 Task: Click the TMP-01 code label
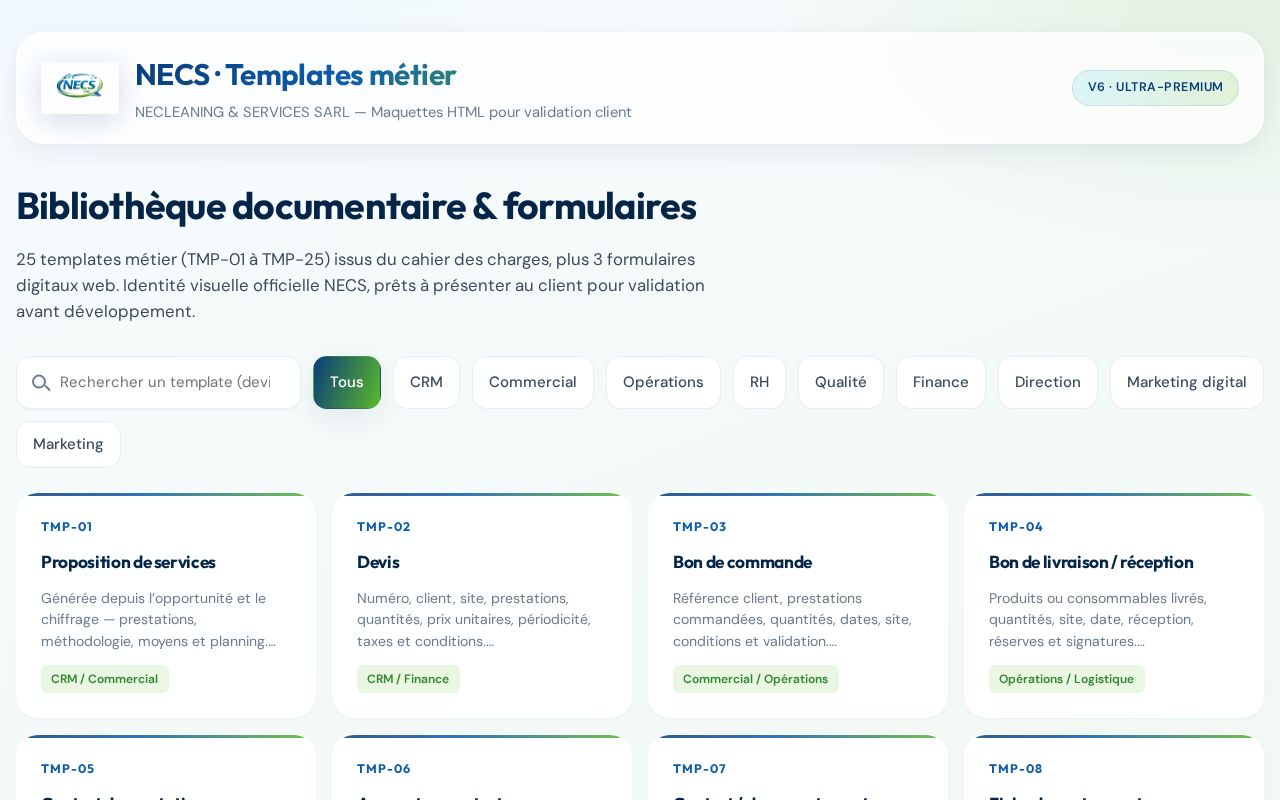point(66,527)
